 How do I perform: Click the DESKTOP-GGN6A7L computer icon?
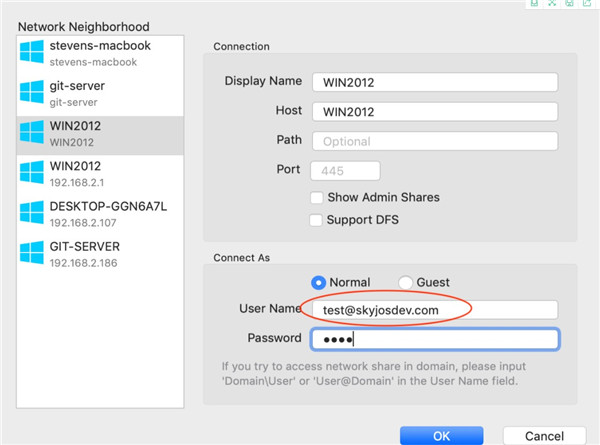(x=33, y=213)
